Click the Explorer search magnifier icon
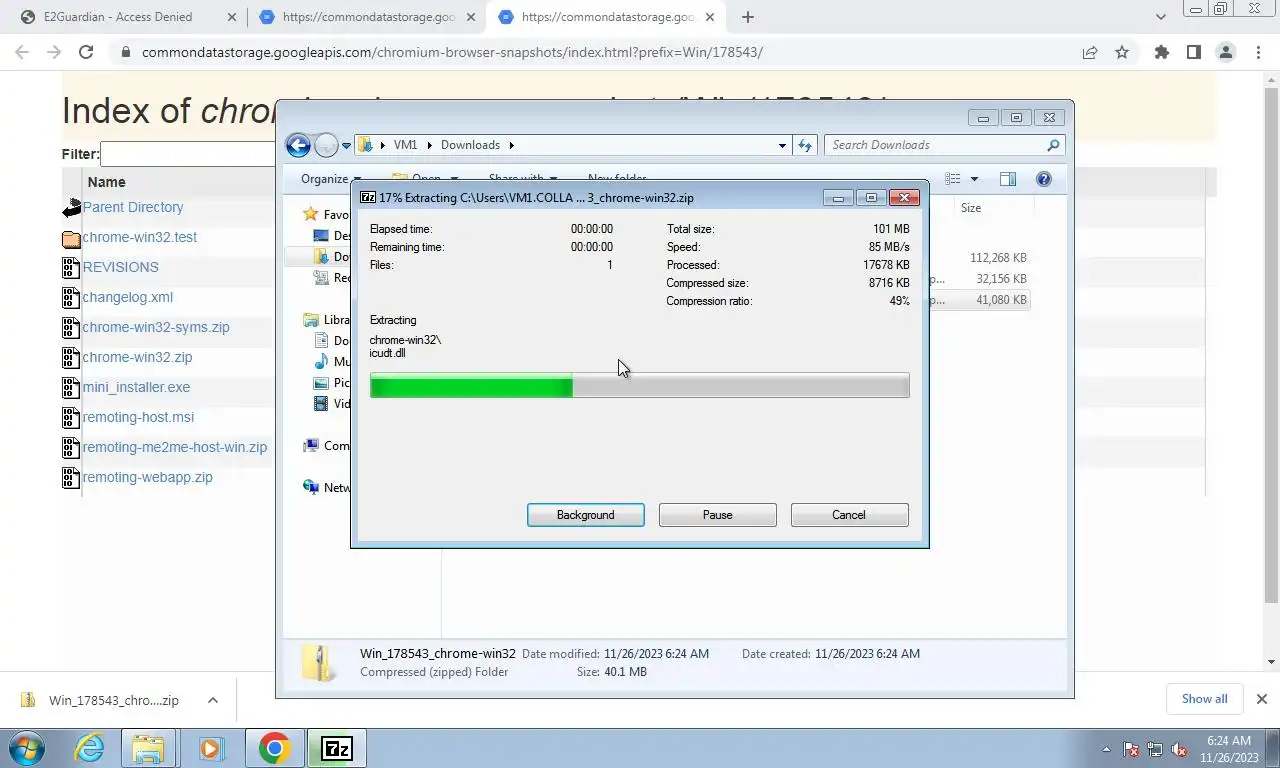The image size is (1280, 768). coord(1053,145)
